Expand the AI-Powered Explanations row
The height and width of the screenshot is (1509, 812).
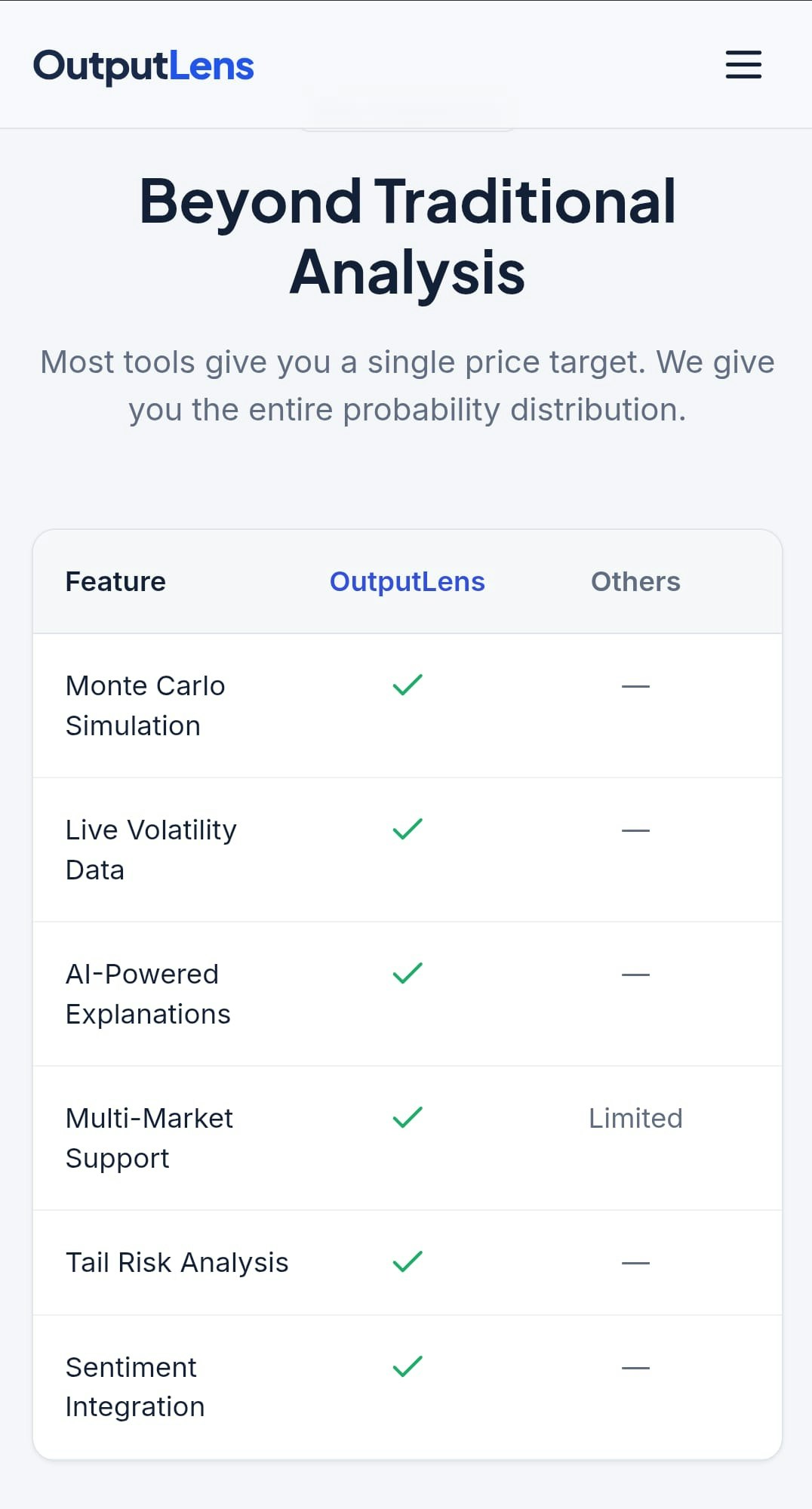tap(148, 993)
